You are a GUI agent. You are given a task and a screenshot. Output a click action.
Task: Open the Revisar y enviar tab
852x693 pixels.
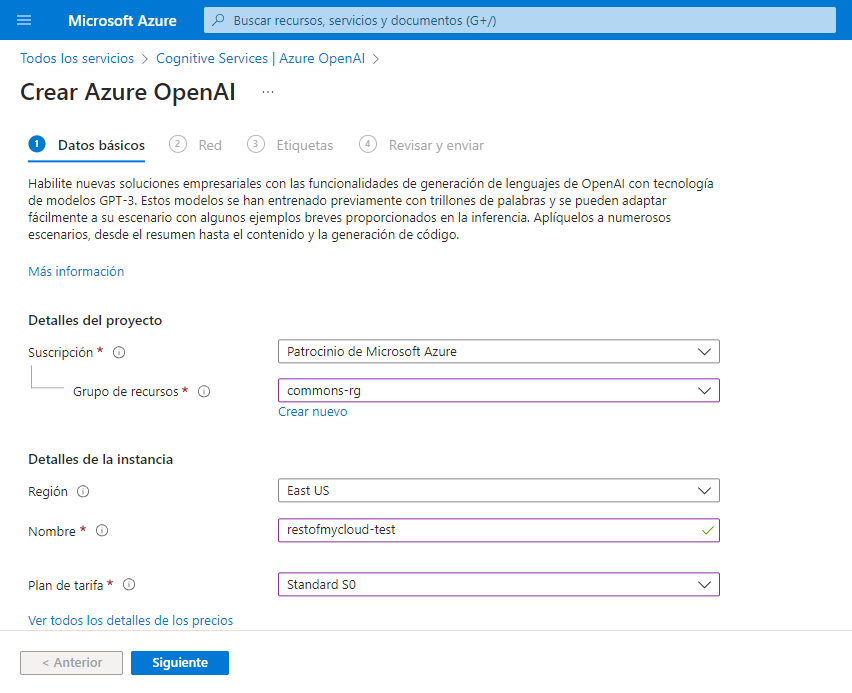coord(421,145)
